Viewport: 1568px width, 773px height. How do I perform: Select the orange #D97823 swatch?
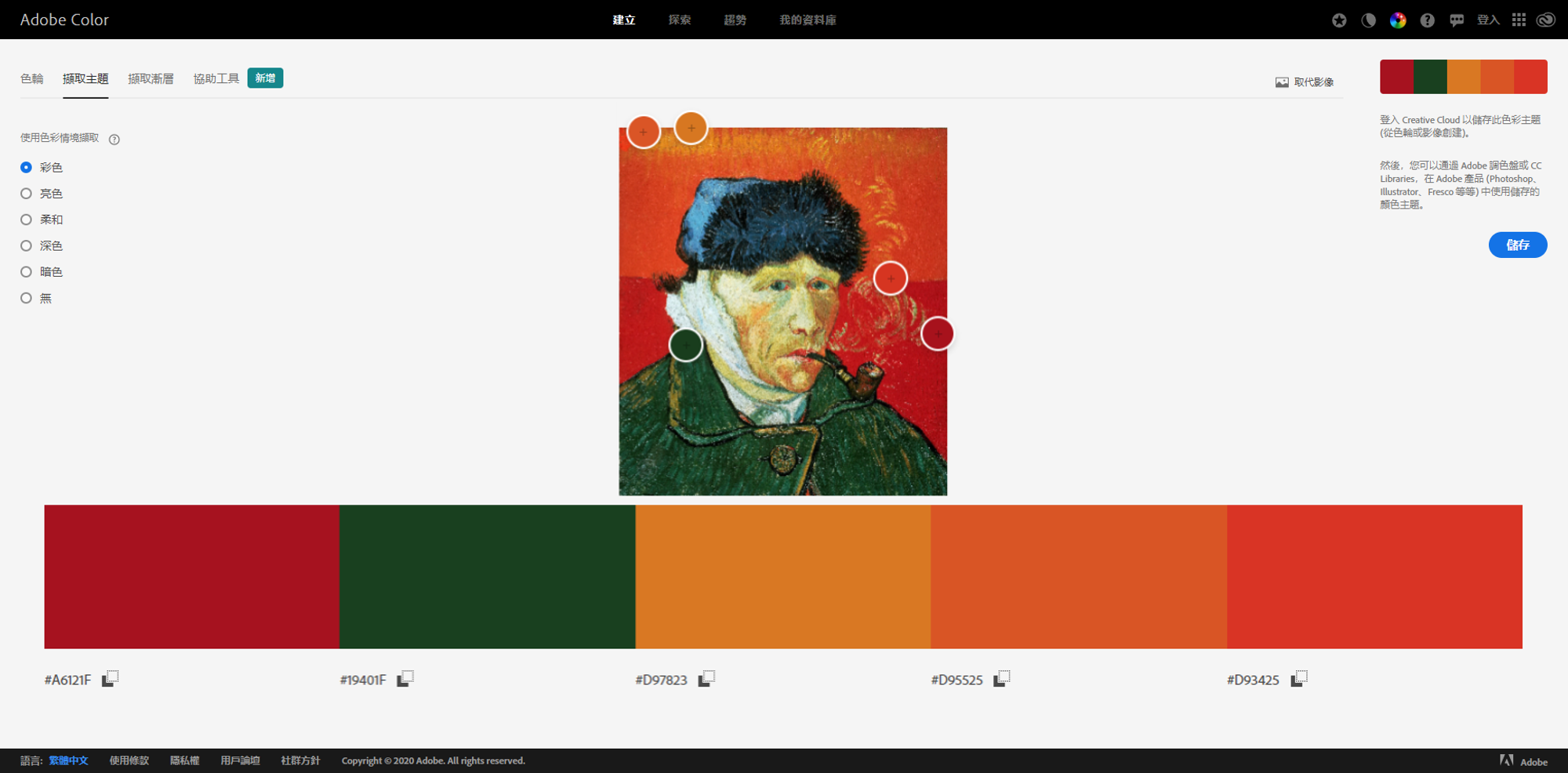pyautogui.click(x=783, y=576)
